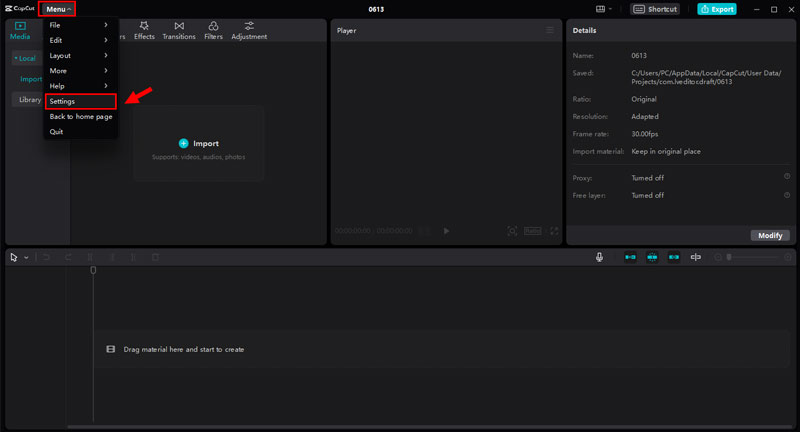Toggle the linkage button in timeline toolbar

674,257
